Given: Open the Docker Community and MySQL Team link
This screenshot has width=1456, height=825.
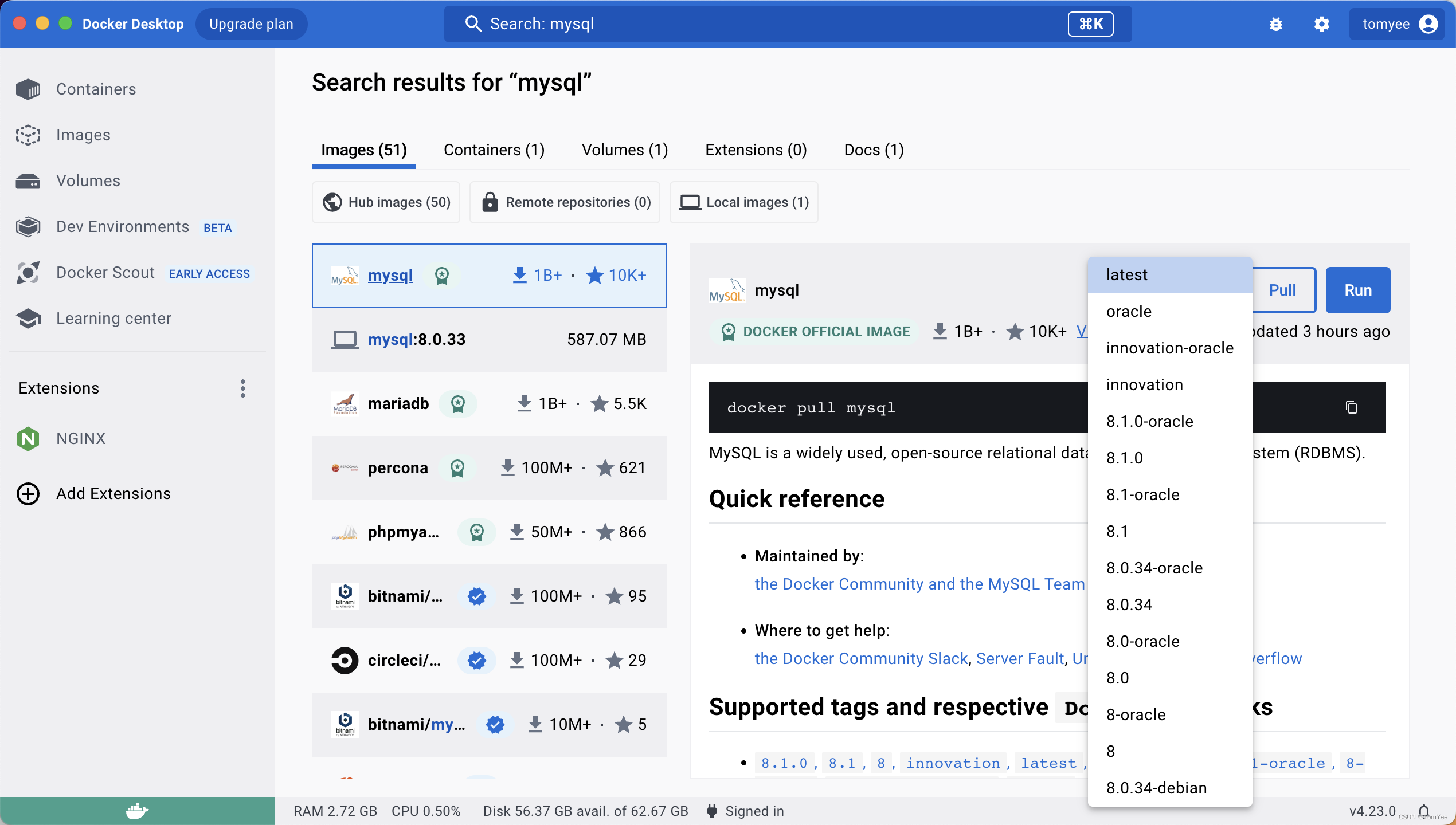Looking at the screenshot, I should click(920, 584).
